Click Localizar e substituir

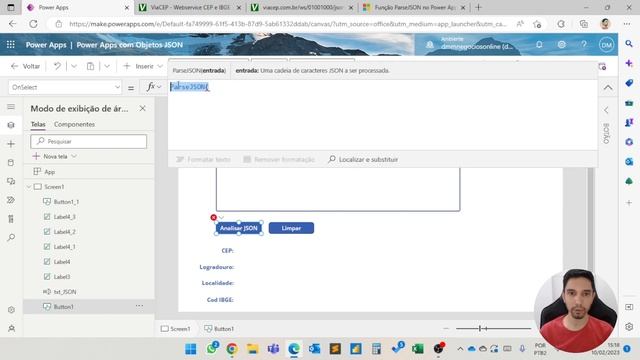click(363, 159)
